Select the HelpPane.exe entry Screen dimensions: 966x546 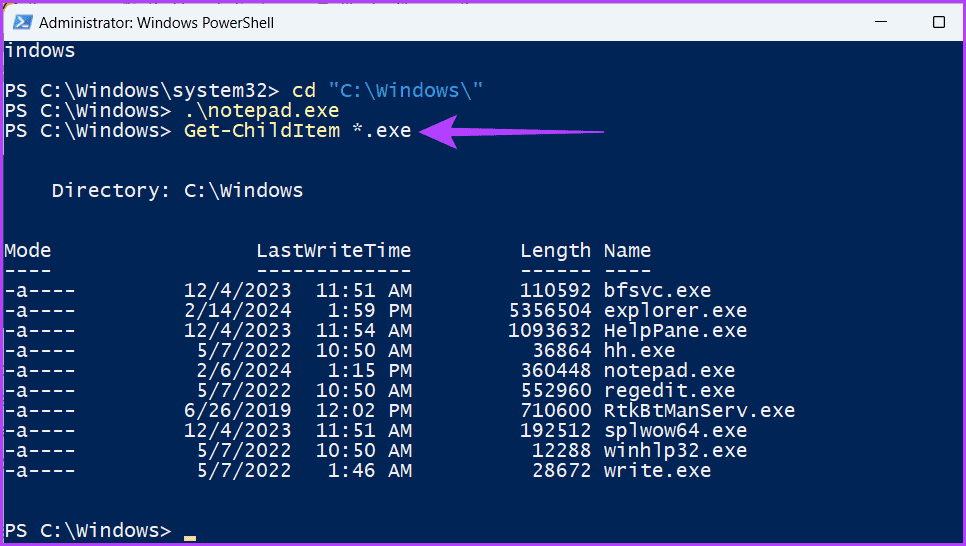click(x=675, y=330)
